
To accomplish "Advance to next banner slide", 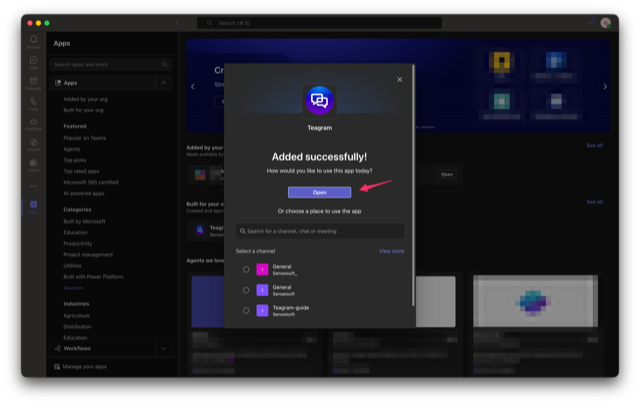I will point(605,87).
